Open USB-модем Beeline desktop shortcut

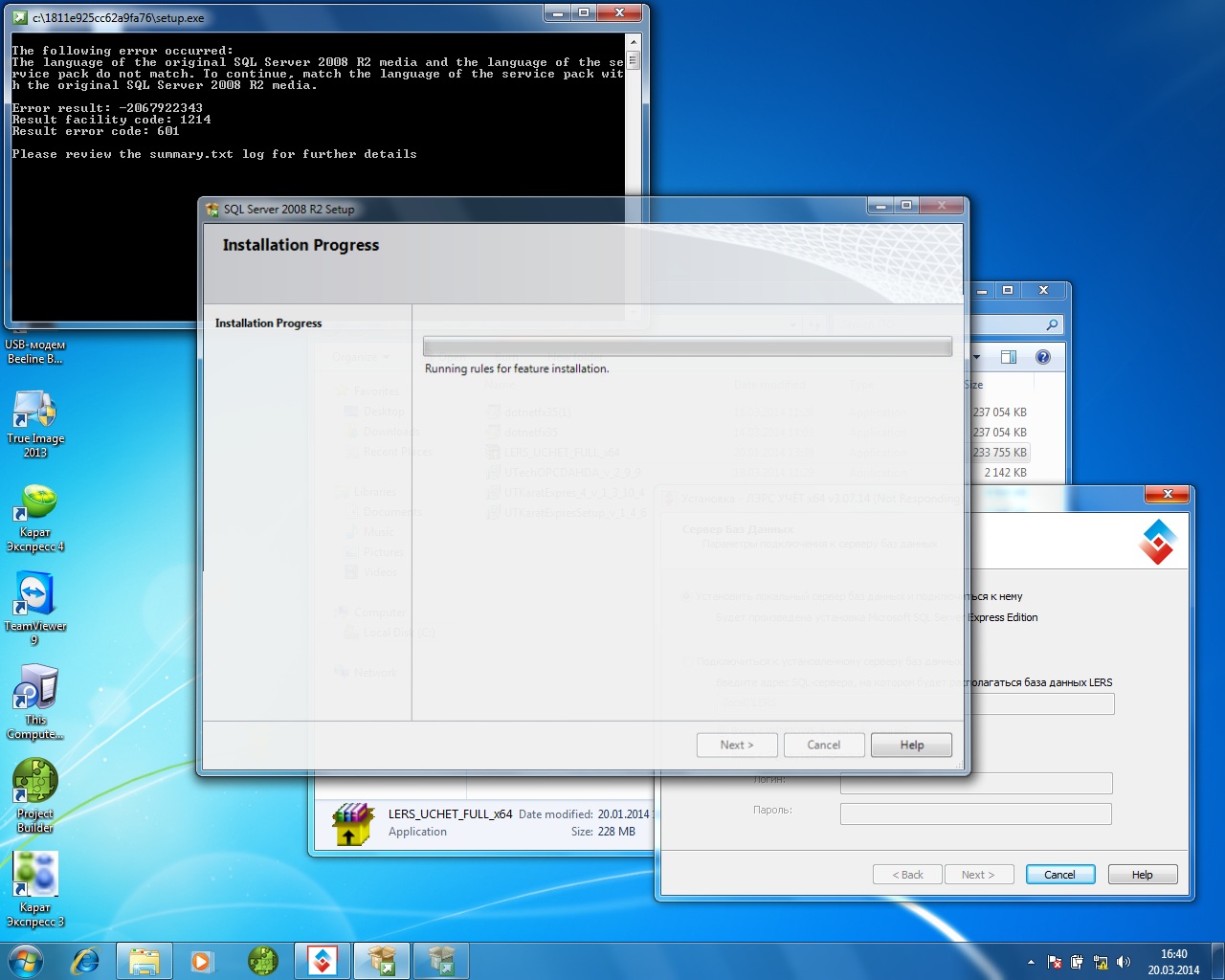[x=35, y=351]
